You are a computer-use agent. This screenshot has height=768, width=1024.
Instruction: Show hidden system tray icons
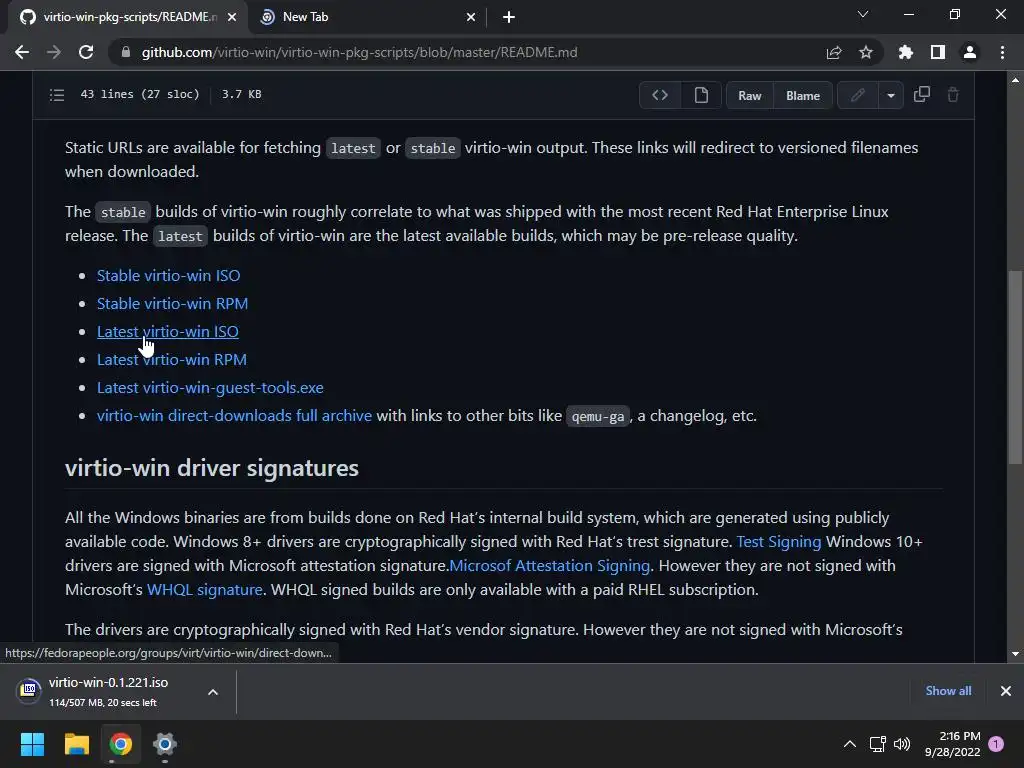point(850,744)
